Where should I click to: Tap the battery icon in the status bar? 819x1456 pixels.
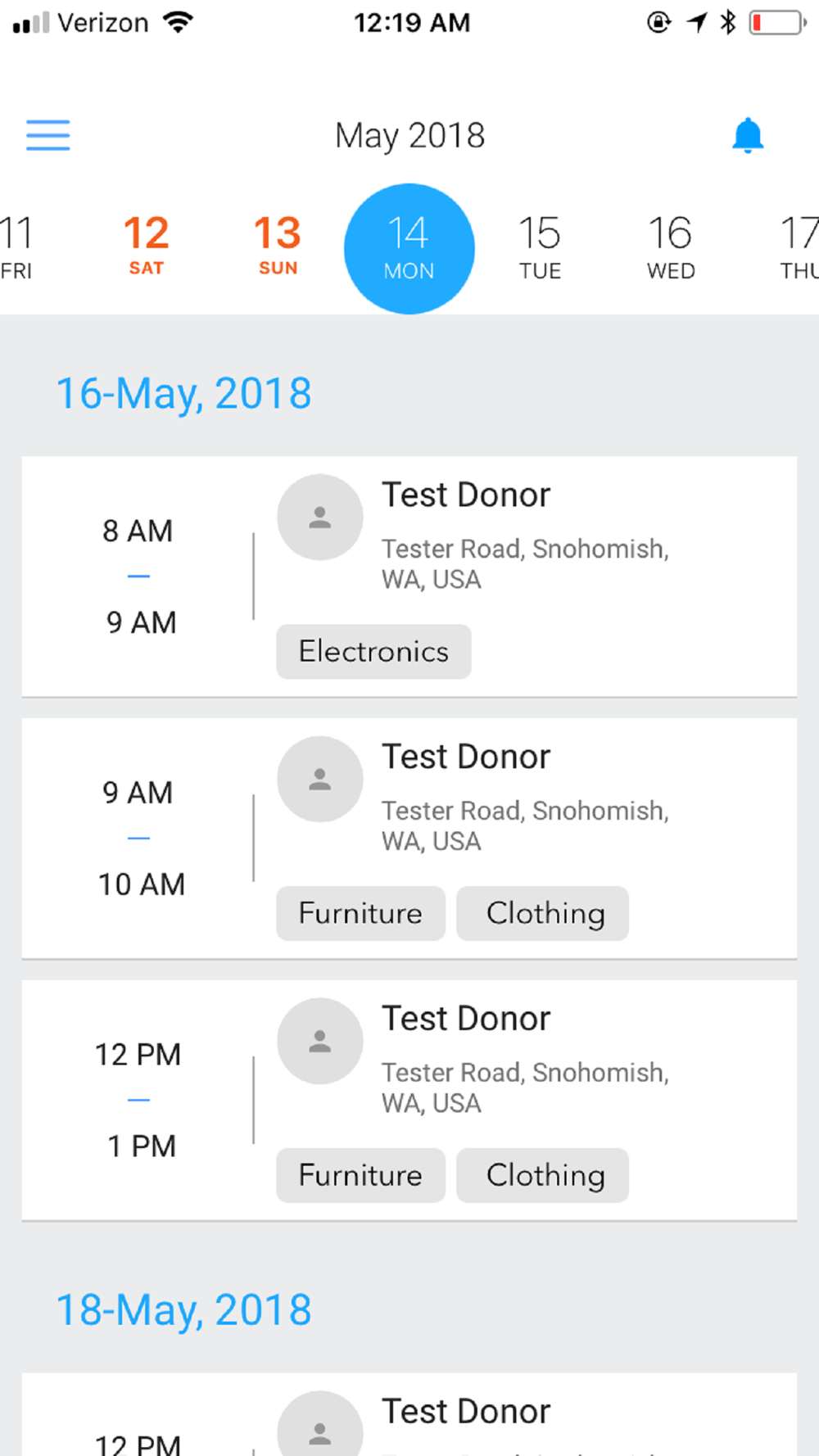pos(776,22)
